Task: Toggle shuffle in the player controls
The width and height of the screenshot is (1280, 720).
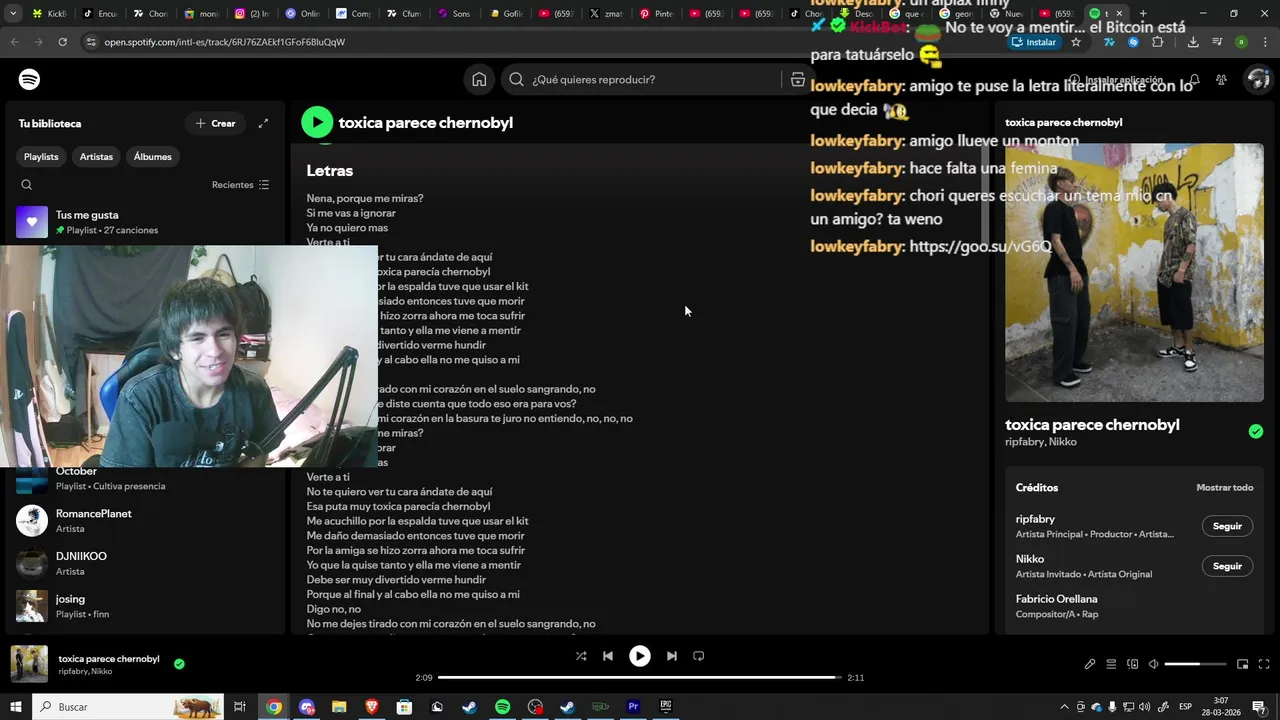Action: (581, 656)
